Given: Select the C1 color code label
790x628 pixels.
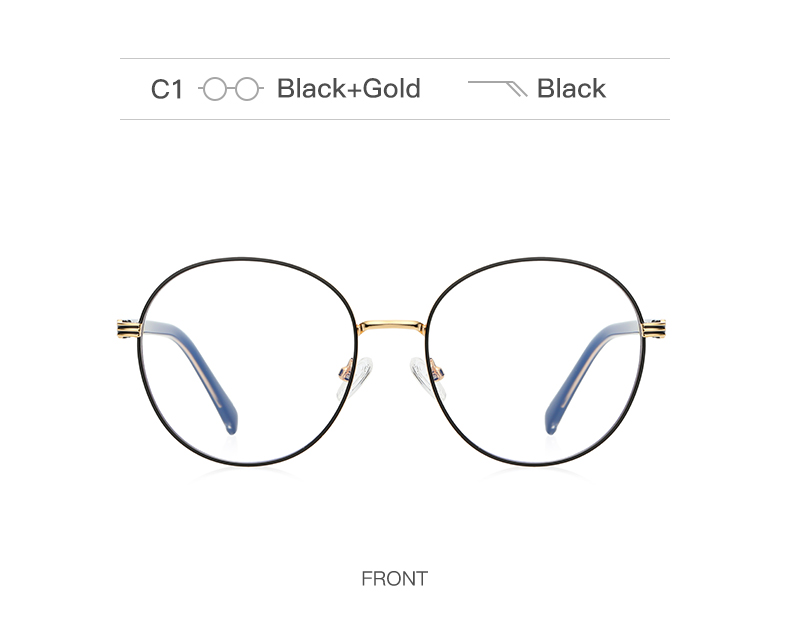Looking at the screenshot, I should (x=167, y=90).
